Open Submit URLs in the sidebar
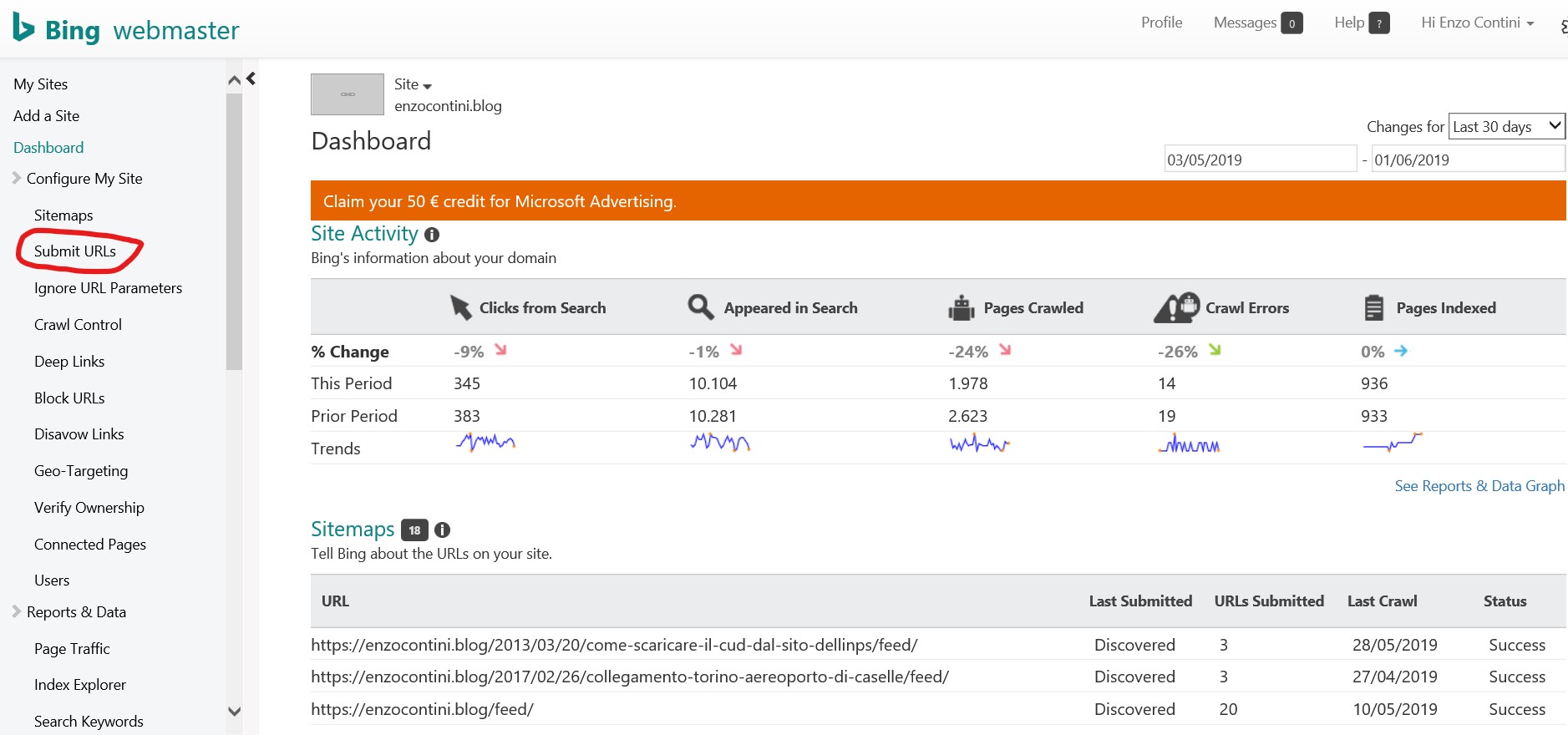This screenshot has height=735, width=1568. (75, 251)
